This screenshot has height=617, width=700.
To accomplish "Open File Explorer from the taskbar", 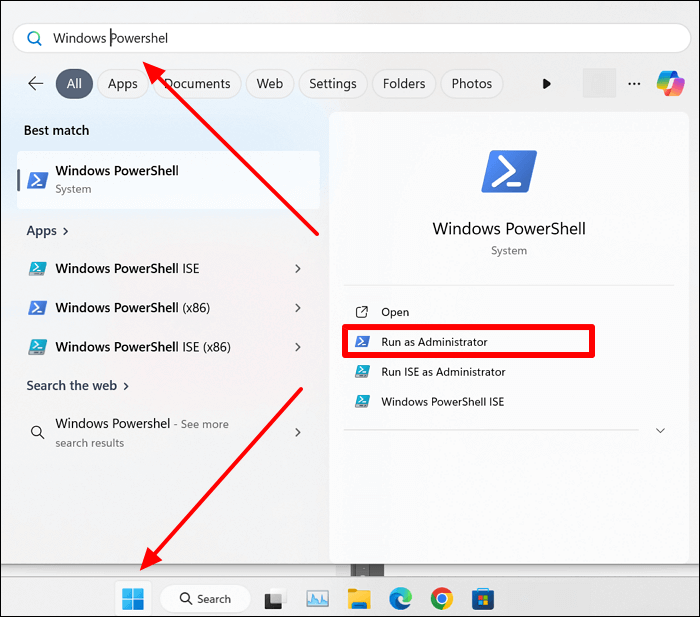I will point(359,599).
